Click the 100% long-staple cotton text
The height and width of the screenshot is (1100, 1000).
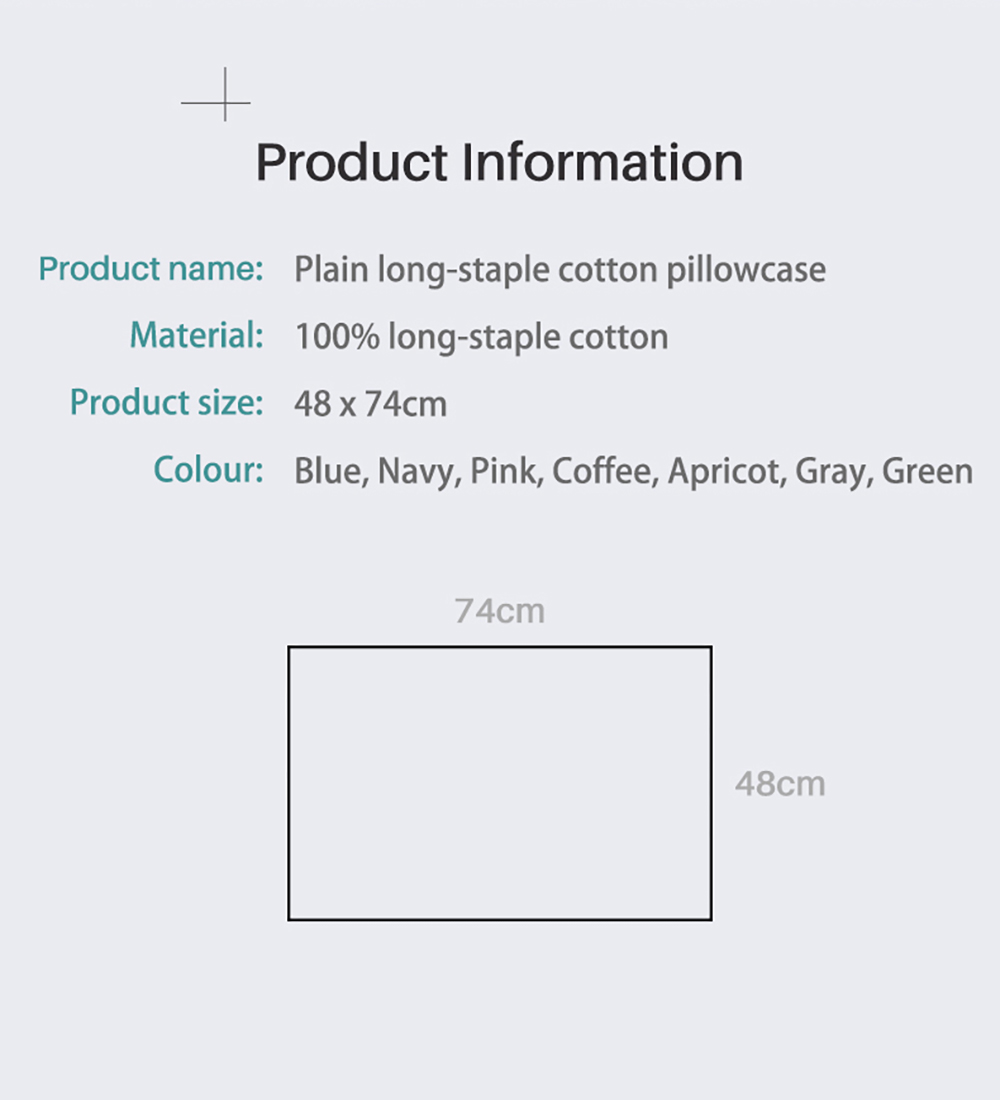481,337
